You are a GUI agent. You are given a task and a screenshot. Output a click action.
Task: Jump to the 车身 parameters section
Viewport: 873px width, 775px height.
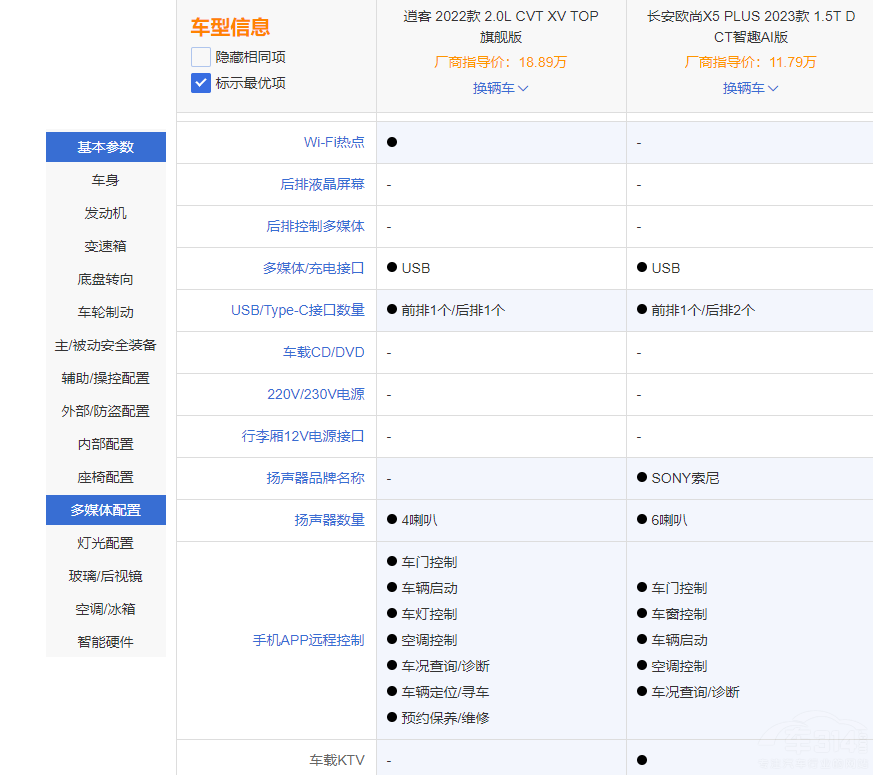[105, 179]
